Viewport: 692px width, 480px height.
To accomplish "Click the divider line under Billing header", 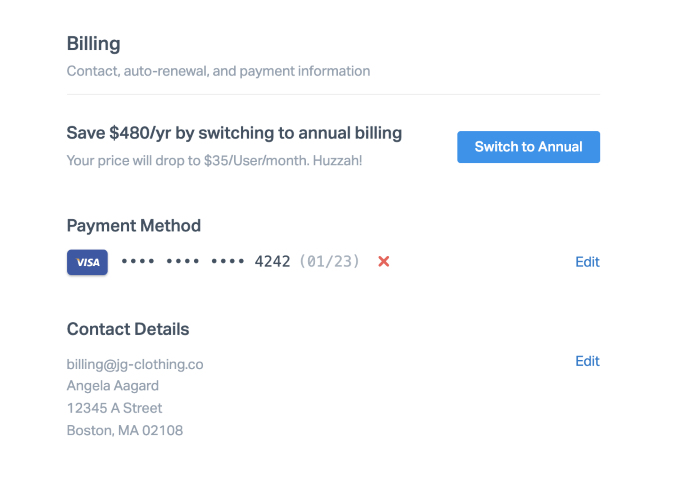I will 333,95.
